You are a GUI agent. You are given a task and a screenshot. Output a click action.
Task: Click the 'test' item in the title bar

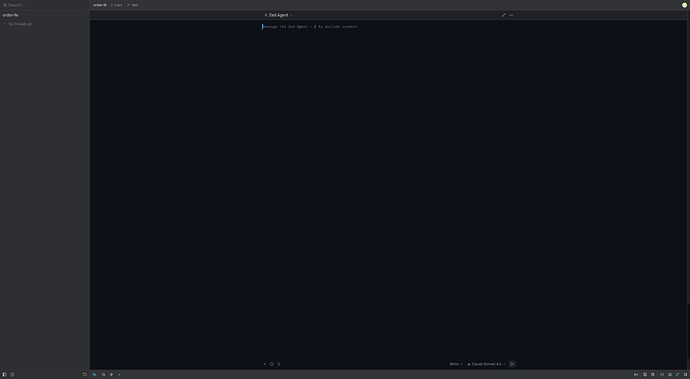pos(132,5)
